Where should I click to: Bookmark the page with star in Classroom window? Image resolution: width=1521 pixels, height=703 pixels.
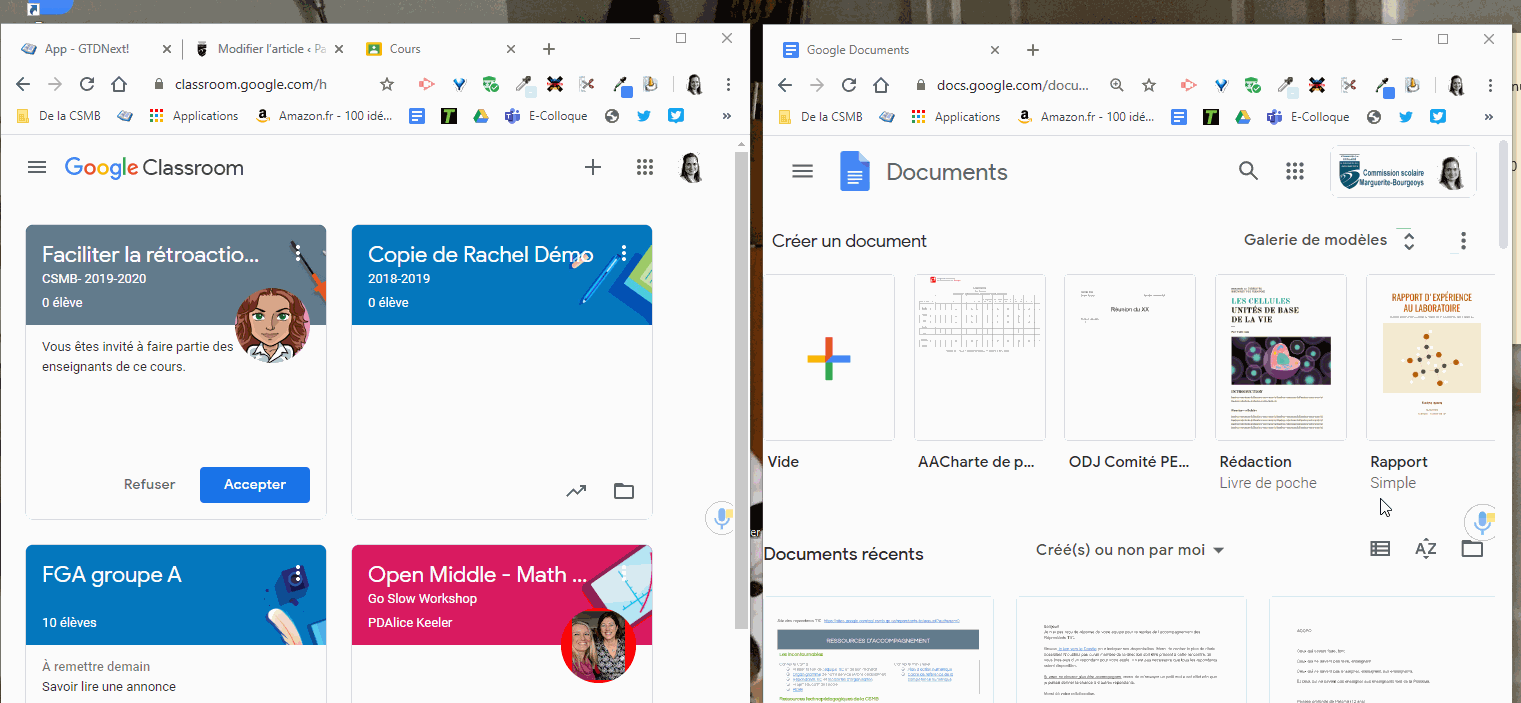(386, 85)
